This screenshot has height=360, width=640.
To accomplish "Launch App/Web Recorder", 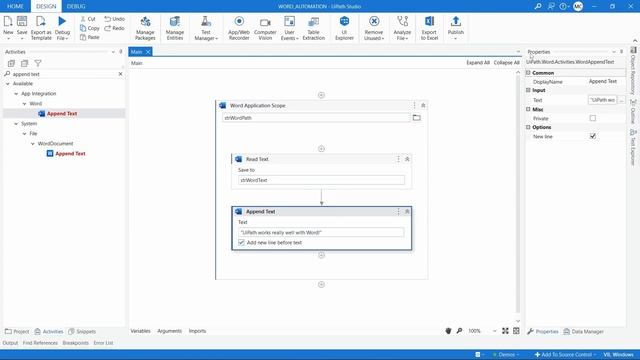I will pyautogui.click(x=239, y=28).
